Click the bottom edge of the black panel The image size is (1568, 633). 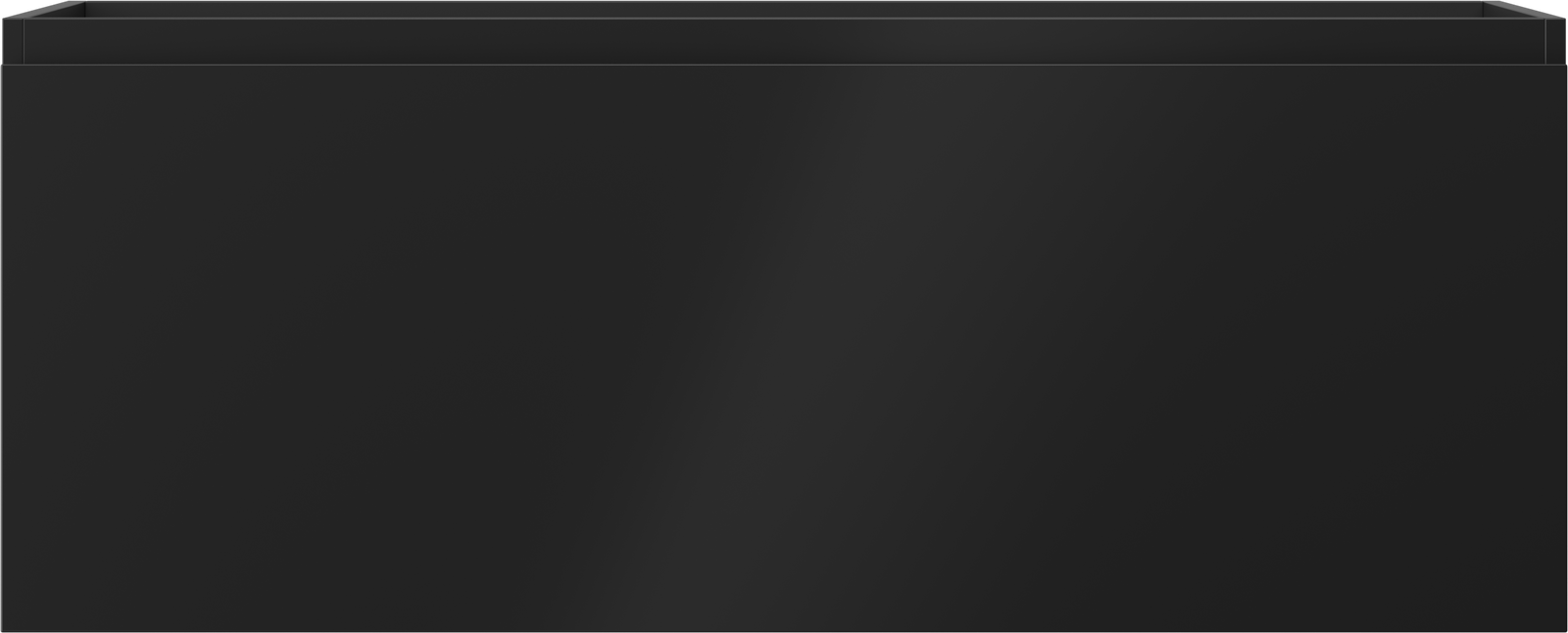784,630
